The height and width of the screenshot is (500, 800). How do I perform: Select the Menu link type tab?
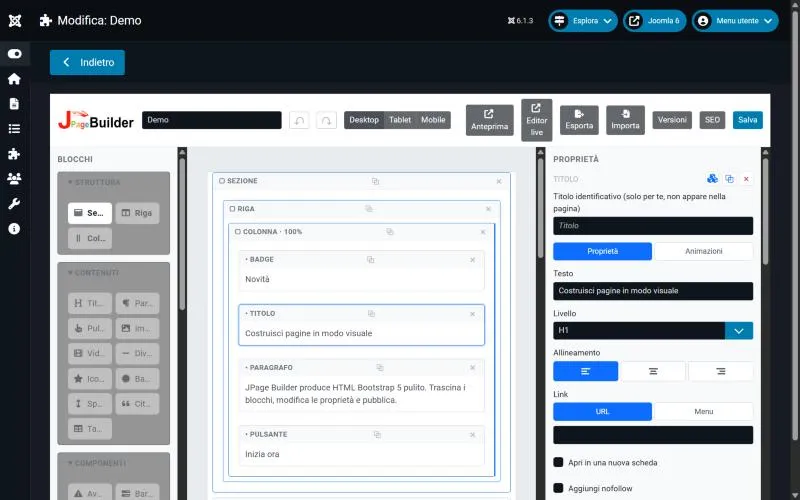[x=704, y=411]
